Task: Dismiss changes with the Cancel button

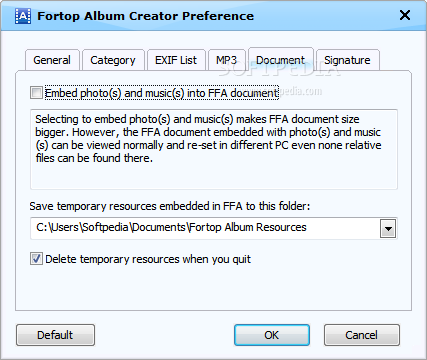Action: click(x=362, y=335)
